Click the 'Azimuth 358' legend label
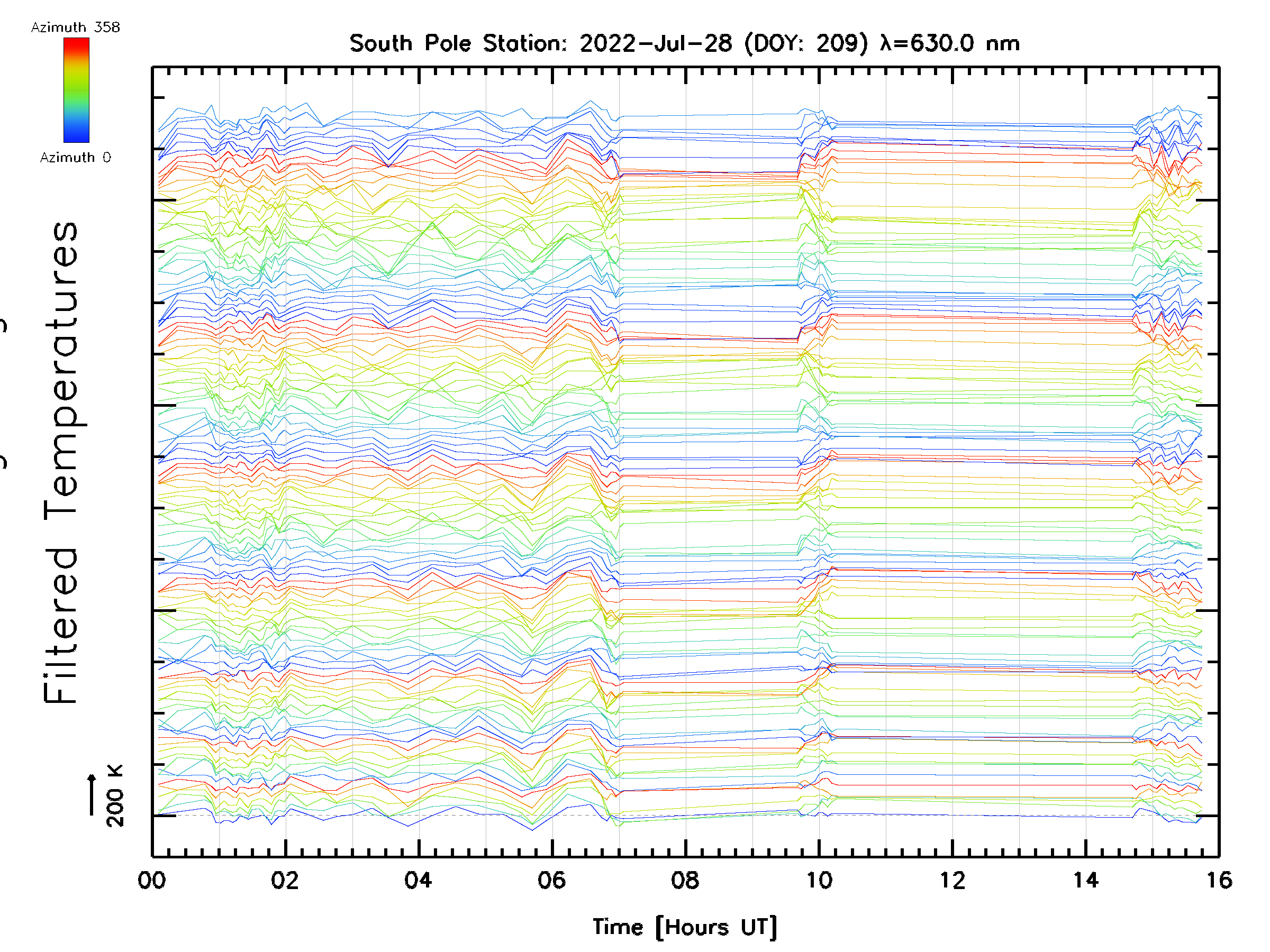Viewport: 1270px width, 952px height. (75, 27)
